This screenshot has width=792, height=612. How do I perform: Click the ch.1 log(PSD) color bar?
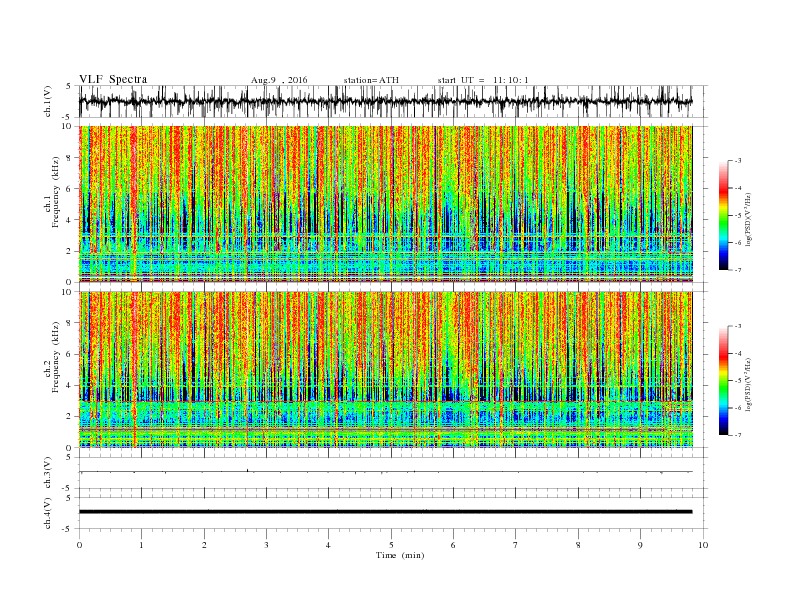pos(723,215)
